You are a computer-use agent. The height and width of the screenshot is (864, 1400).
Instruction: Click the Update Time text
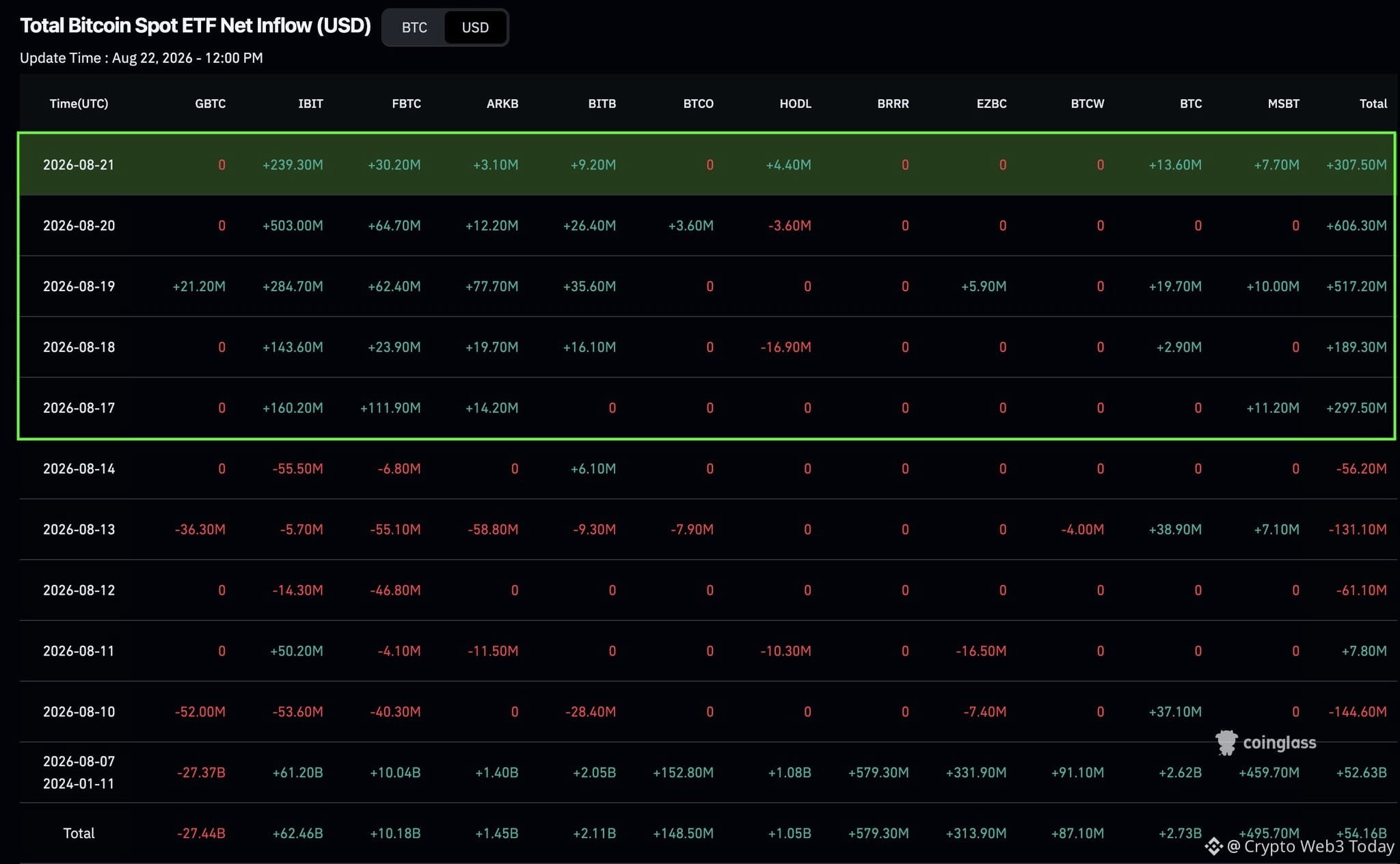point(142,58)
